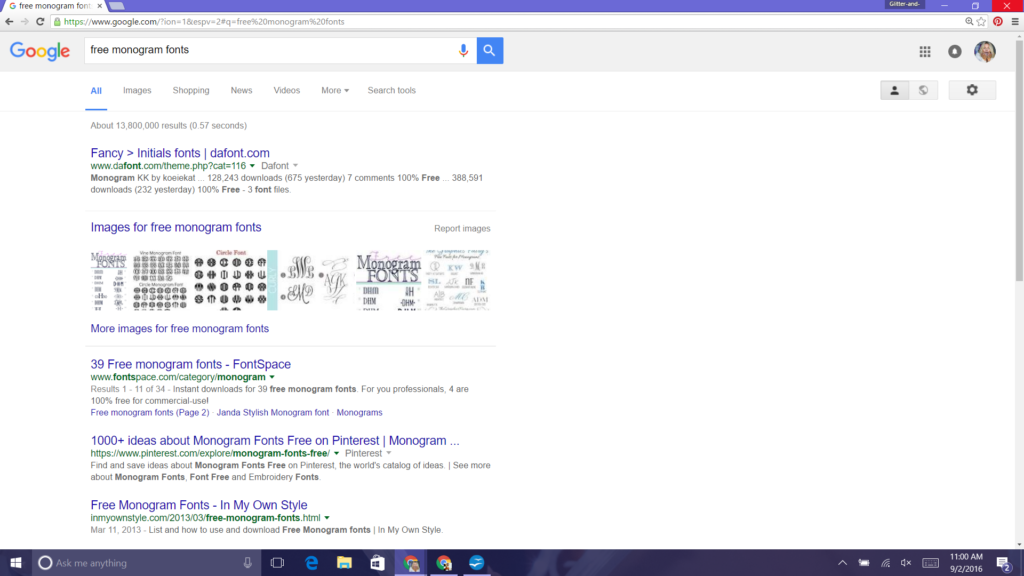Open the Fancy > Initials fonts dafont result
The width and height of the screenshot is (1024, 576).
180,153
